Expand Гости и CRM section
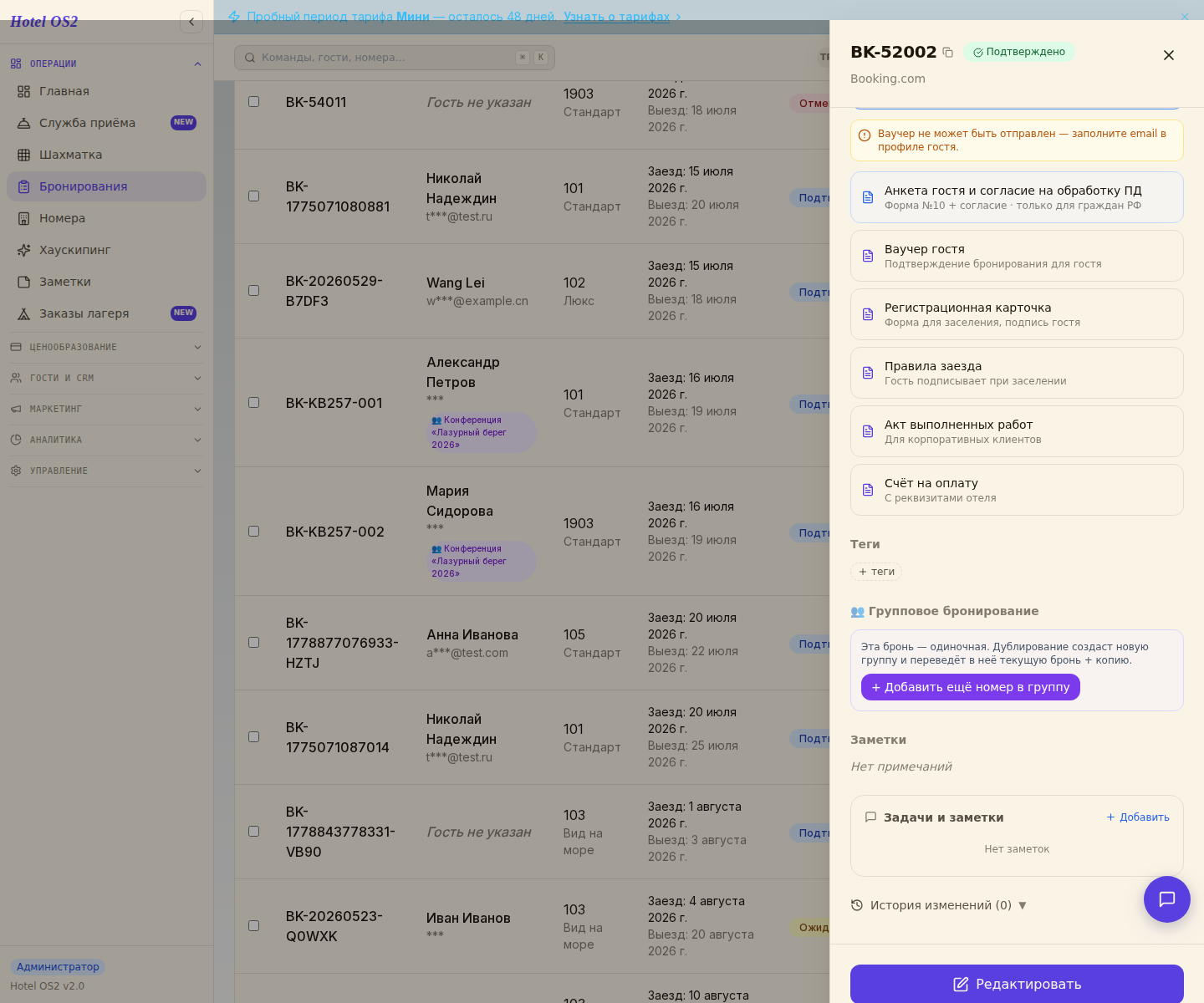 (106, 378)
